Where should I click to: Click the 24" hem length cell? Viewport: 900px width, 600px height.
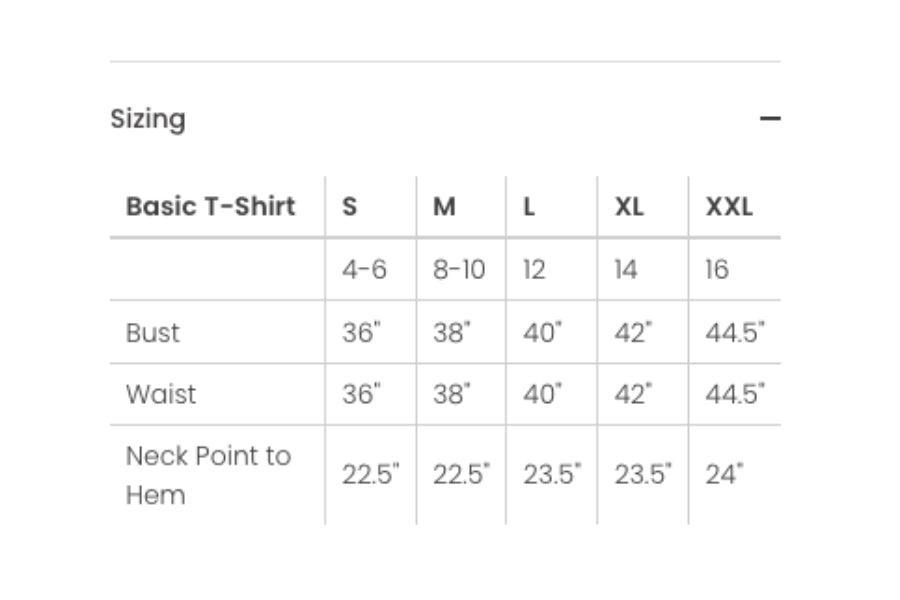point(724,475)
